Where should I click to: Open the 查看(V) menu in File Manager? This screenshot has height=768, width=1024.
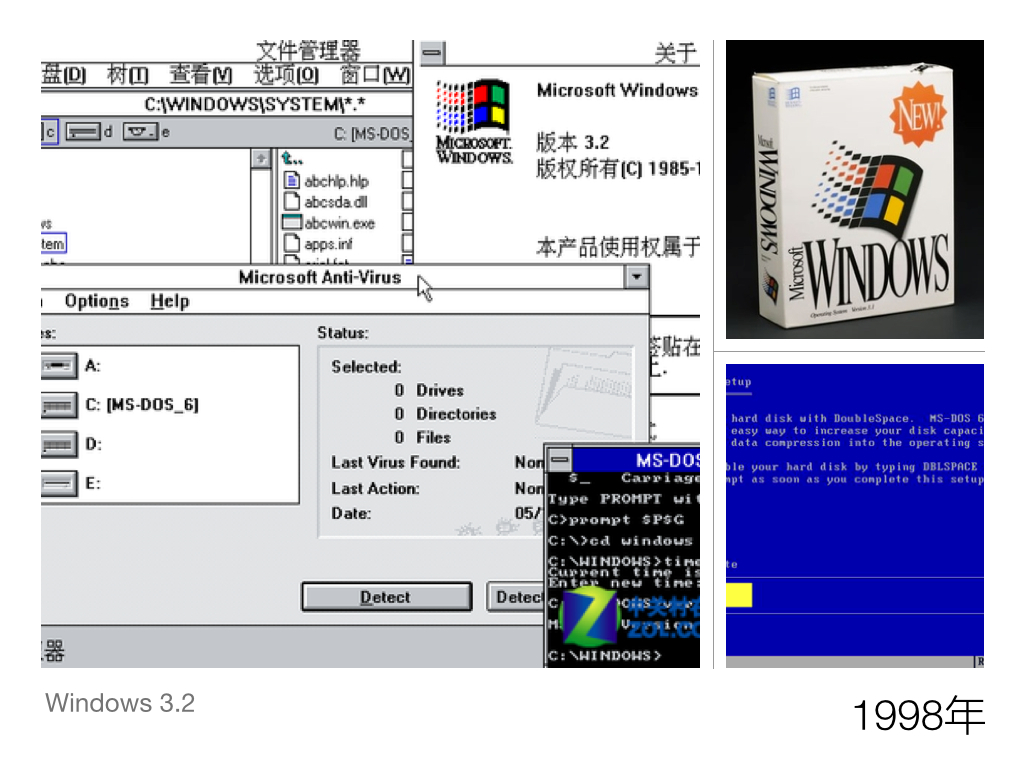point(200,75)
